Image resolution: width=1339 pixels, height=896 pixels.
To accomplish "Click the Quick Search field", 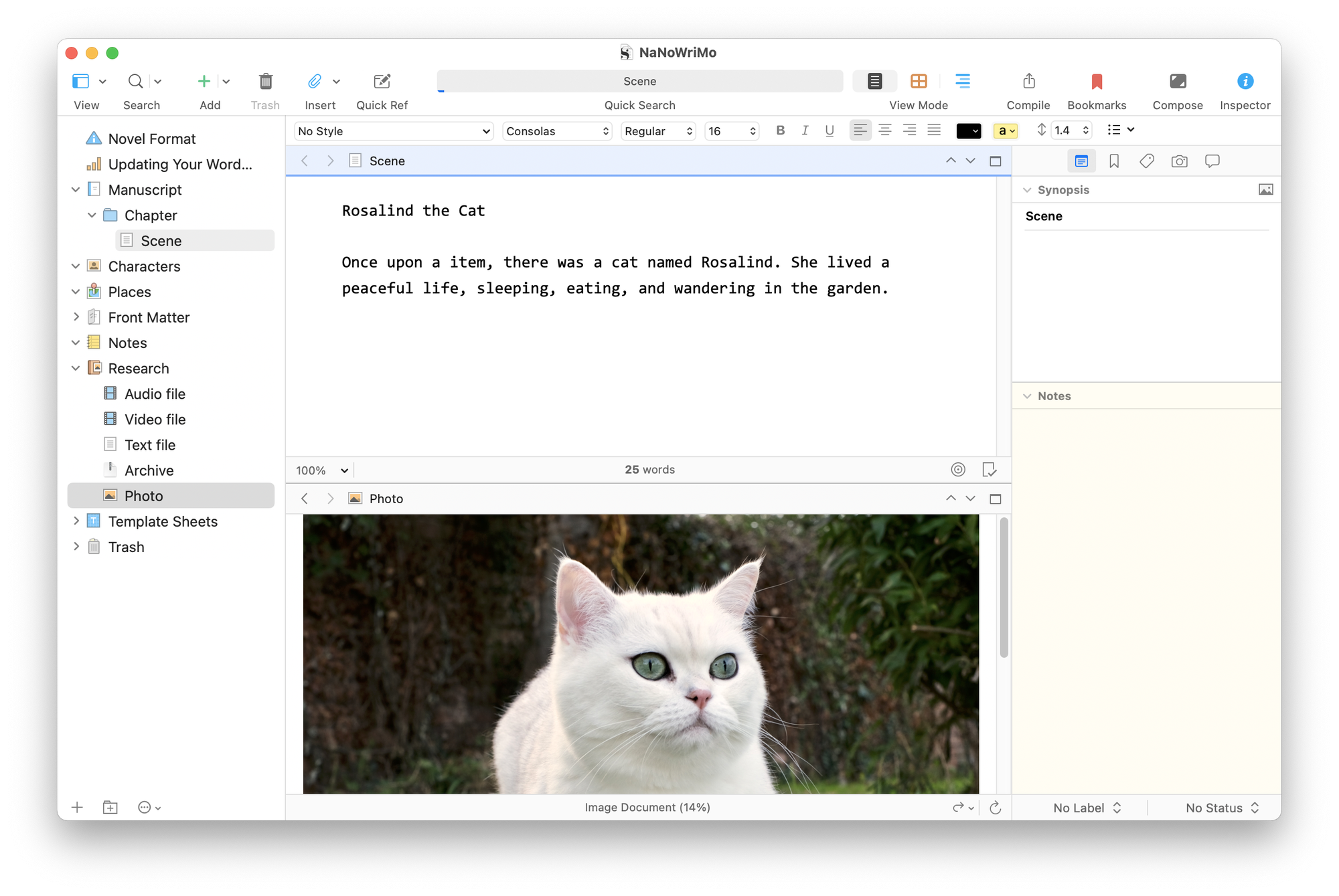I will point(639,82).
